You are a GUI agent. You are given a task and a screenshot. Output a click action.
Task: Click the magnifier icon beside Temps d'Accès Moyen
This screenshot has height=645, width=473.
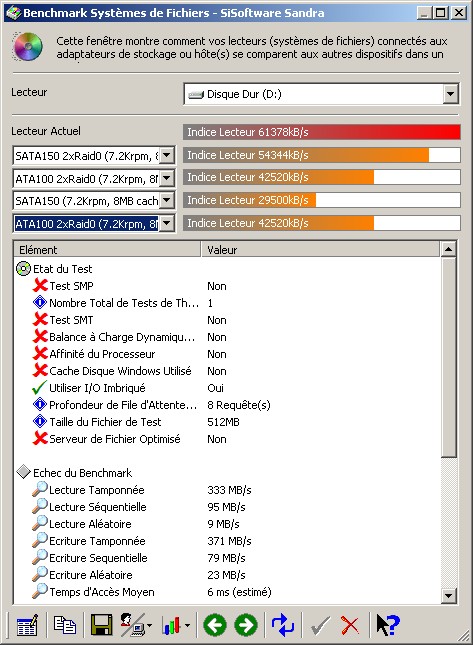pyautogui.click(x=40, y=592)
